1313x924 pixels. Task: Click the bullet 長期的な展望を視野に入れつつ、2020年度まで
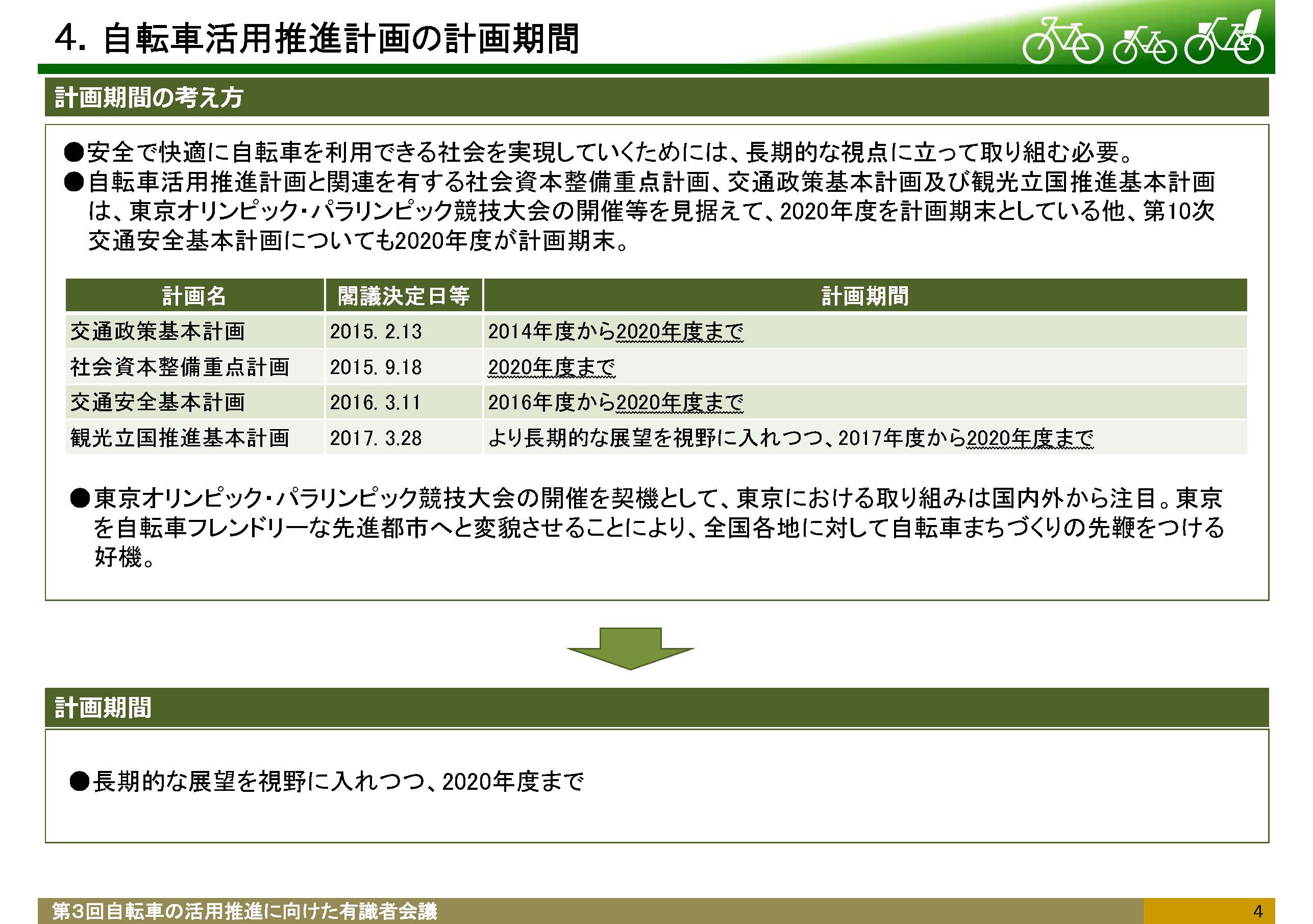click(327, 781)
